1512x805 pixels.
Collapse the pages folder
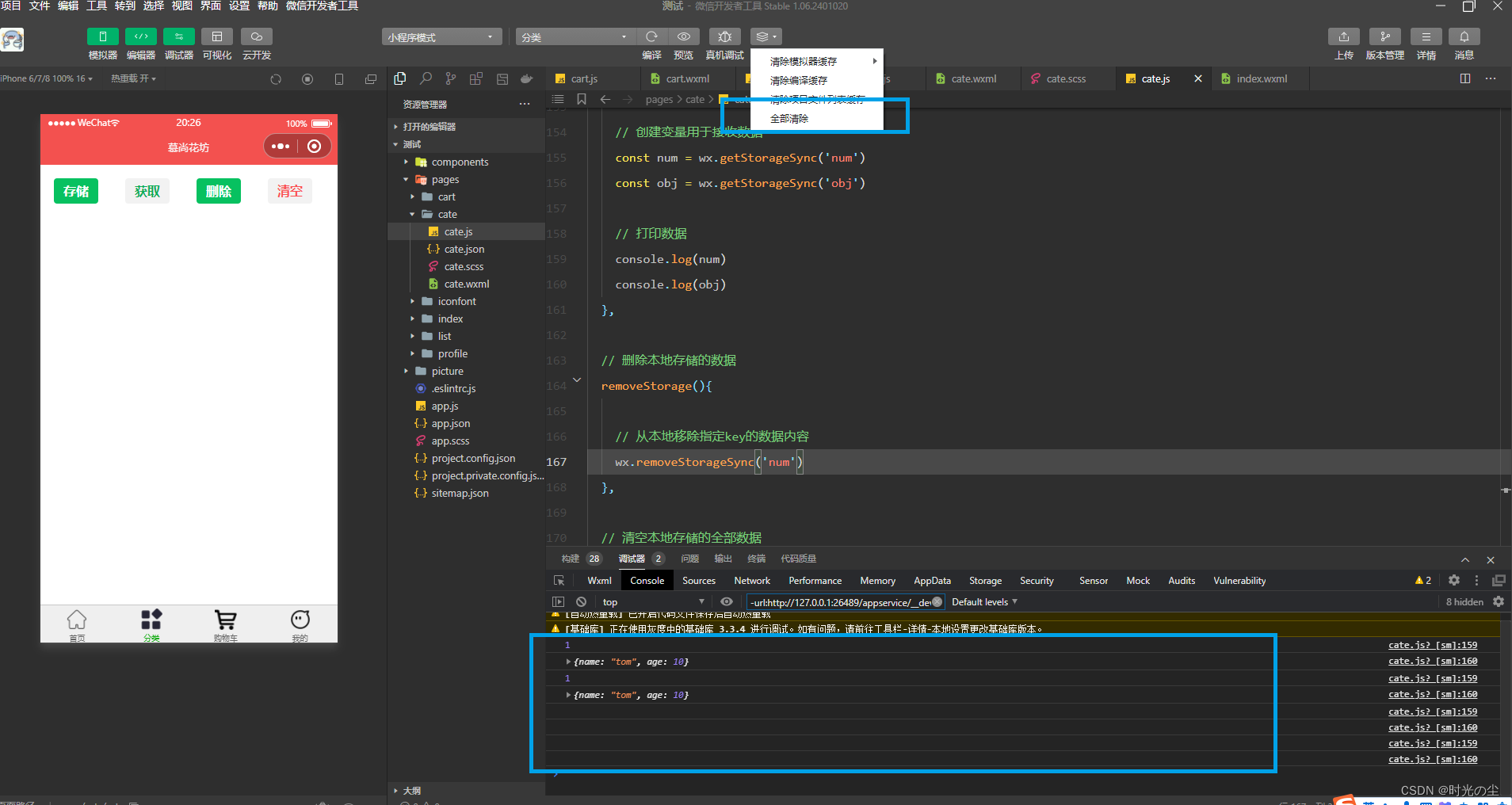click(x=466, y=179)
